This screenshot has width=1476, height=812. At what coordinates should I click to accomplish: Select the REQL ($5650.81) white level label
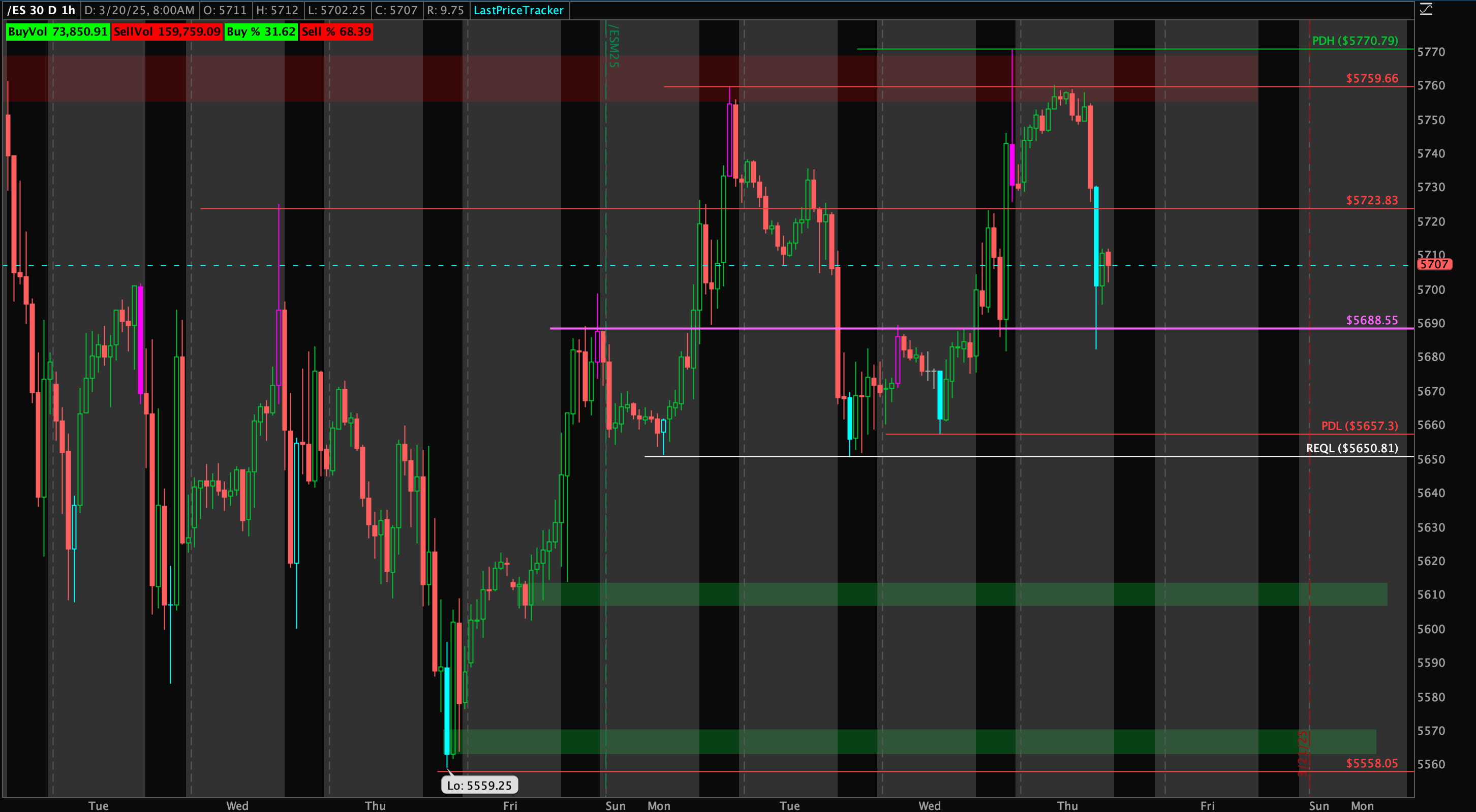click(x=1351, y=448)
